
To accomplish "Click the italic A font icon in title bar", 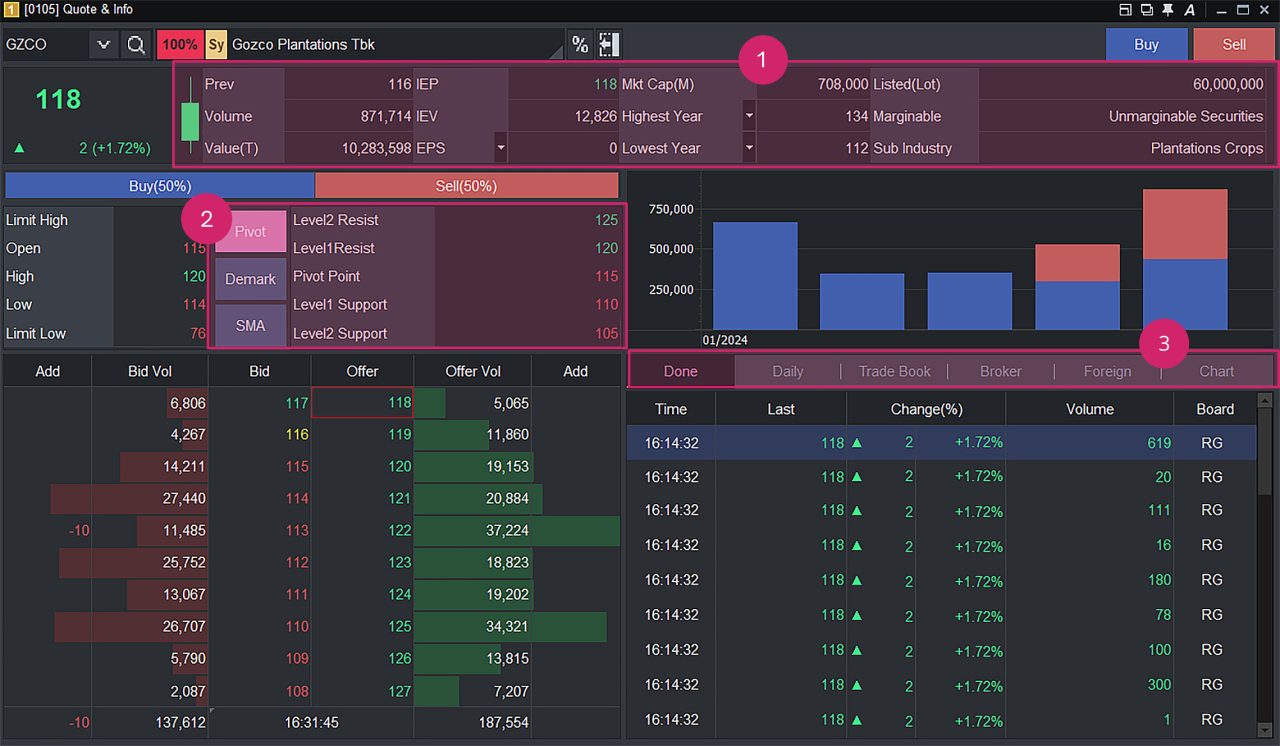I will [1190, 10].
